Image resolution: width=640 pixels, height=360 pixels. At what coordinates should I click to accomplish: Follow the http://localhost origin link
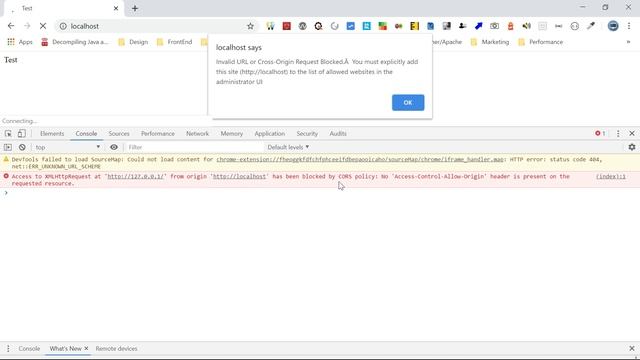pyautogui.click(x=239, y=176)
